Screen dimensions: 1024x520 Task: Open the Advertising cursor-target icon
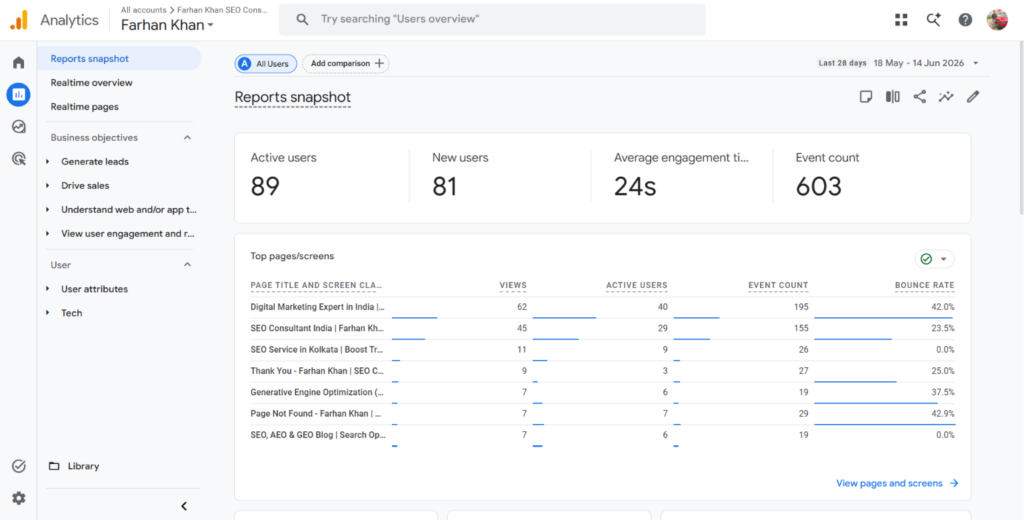(x=18, y=158)
